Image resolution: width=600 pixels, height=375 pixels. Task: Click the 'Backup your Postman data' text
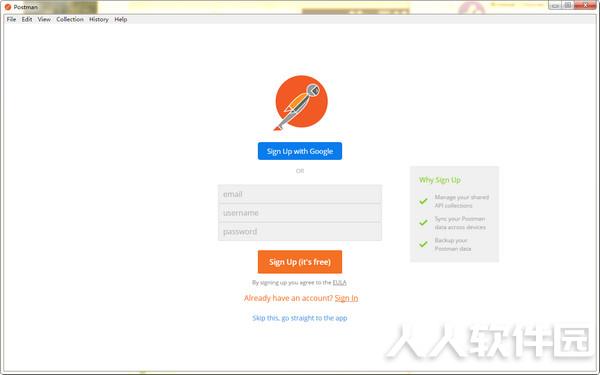(x=453, y=245)
